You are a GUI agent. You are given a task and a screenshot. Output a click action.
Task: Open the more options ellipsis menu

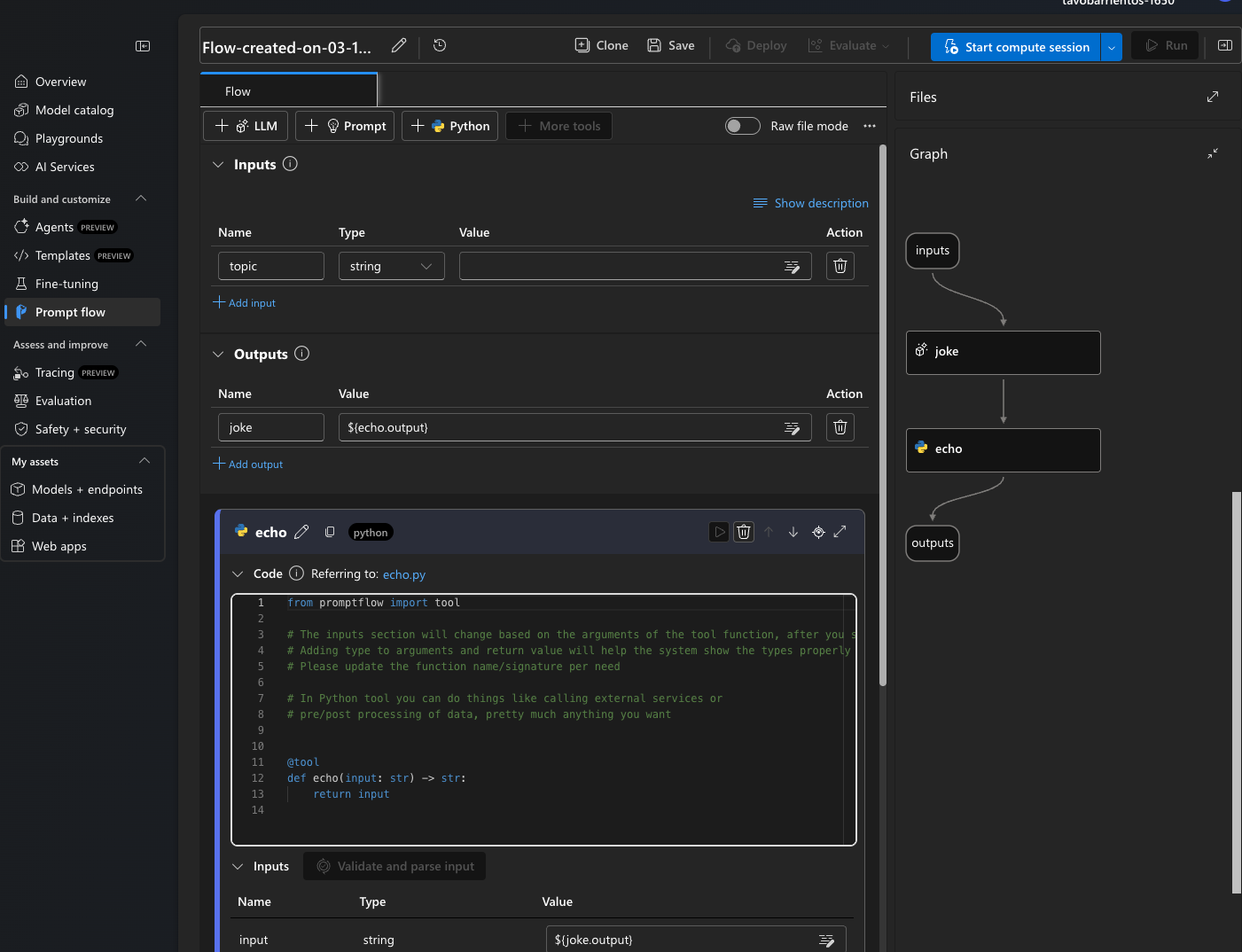[x=870, y=126]
